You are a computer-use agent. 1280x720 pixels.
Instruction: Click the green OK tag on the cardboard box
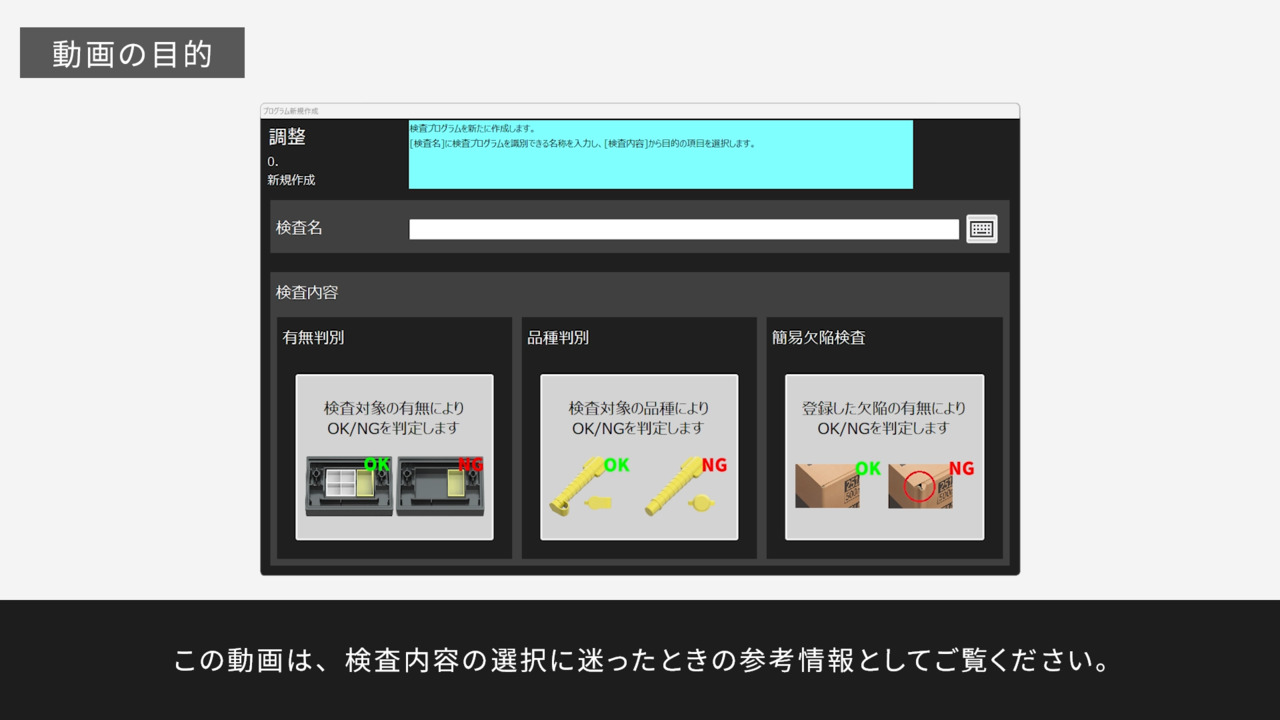point(868,469)
